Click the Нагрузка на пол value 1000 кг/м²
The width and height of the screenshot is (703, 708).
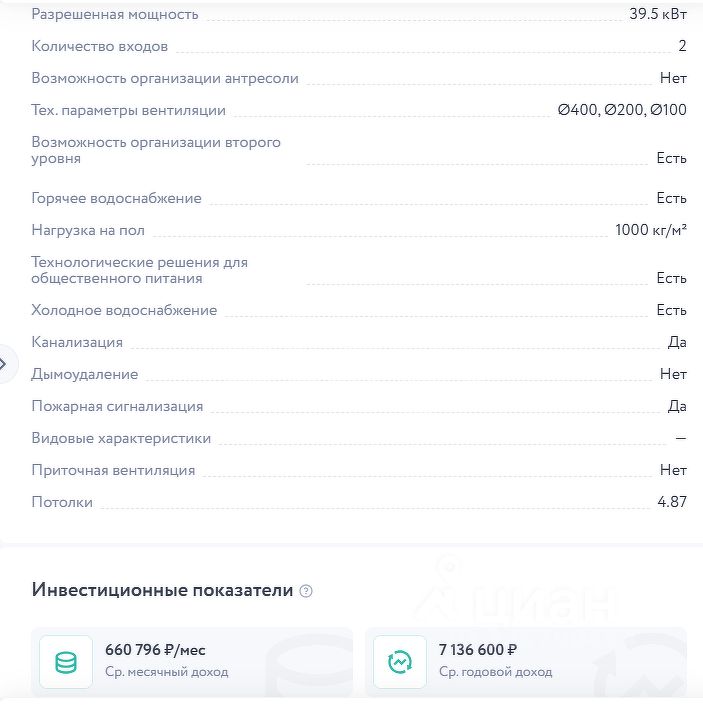click(x=650, y=230)
